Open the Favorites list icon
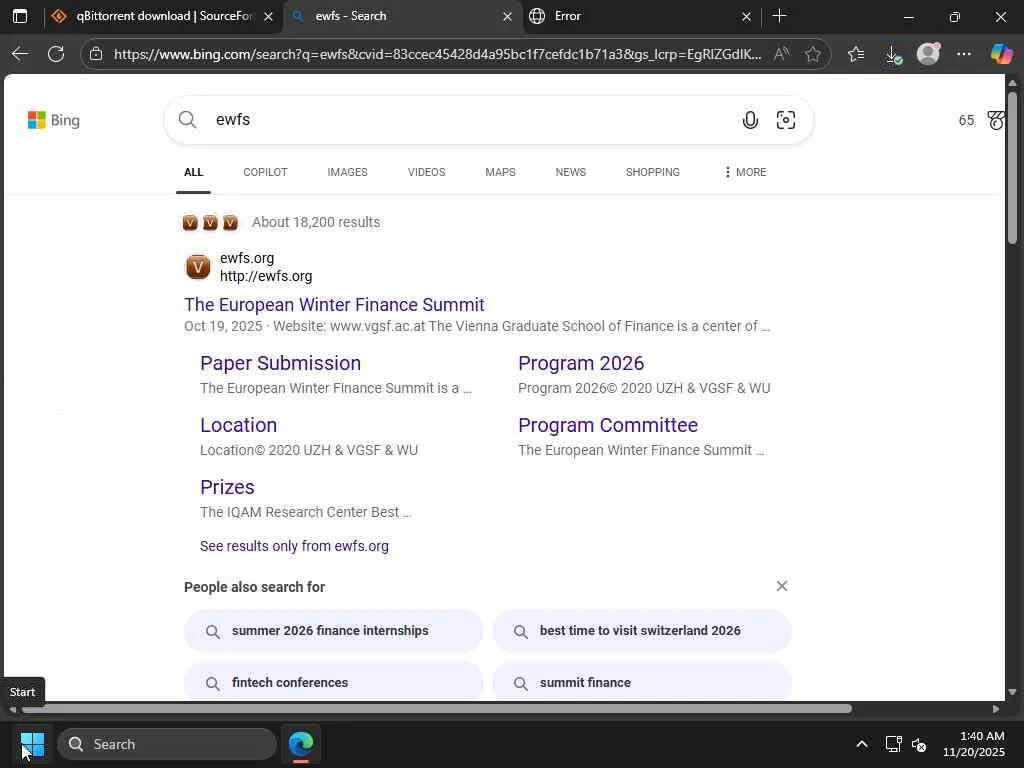The width and height of the screenshot is (1024, 768). [x=856, y=54]
